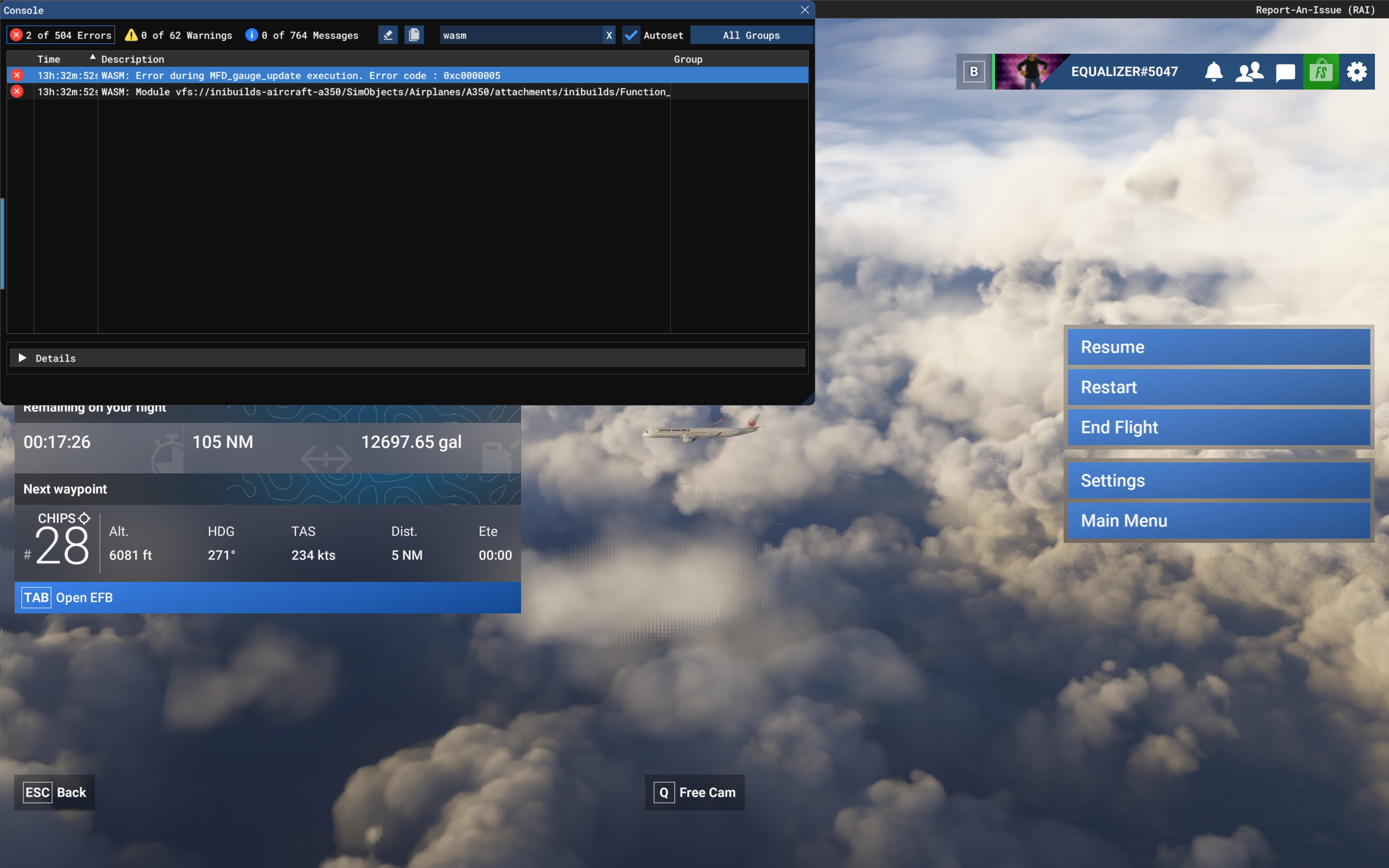Click Resume in pause menu
Viewport: 1389px width, 868px height.
[x=1218, y=347]
